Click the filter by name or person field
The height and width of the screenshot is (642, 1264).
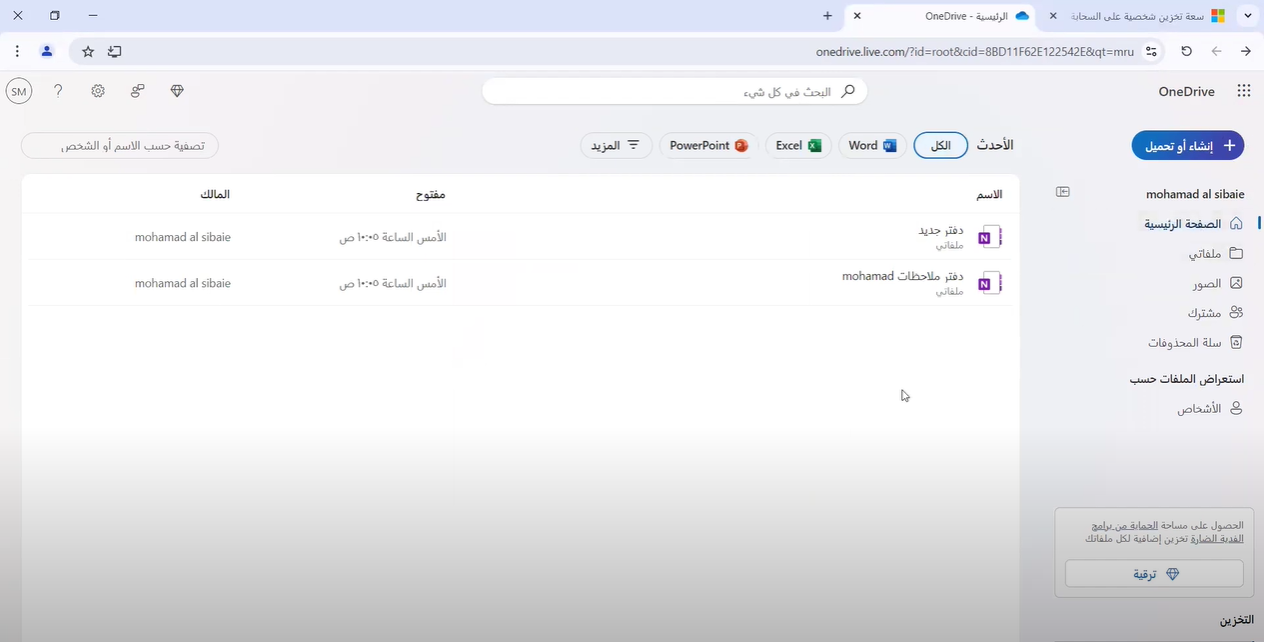coord(120,146)
